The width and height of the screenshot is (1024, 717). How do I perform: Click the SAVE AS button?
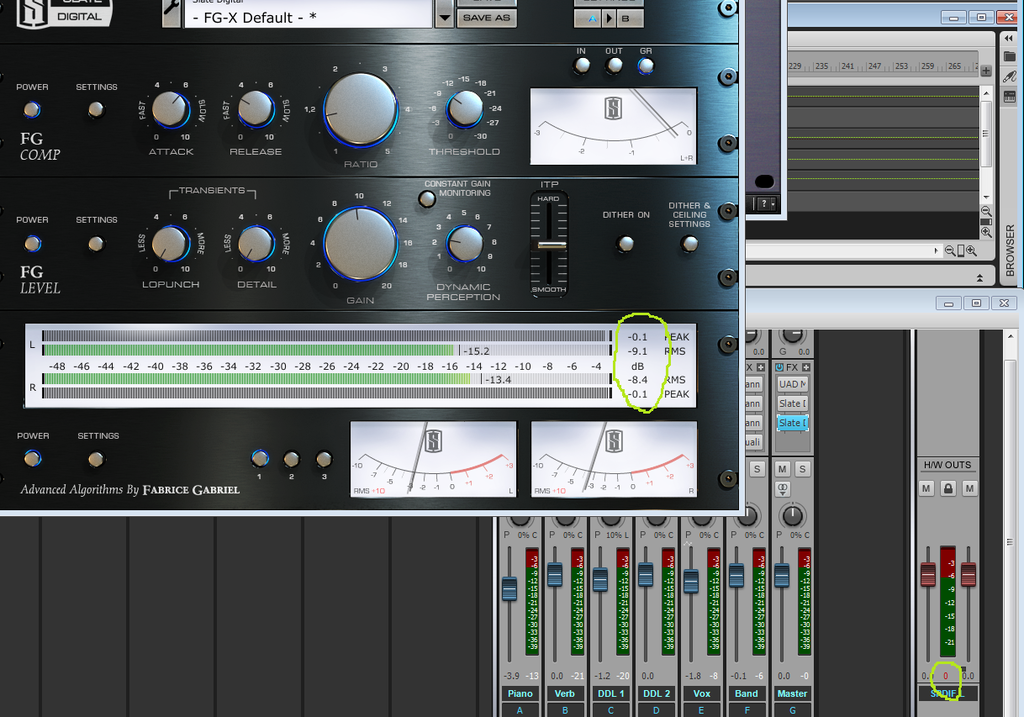487,17
